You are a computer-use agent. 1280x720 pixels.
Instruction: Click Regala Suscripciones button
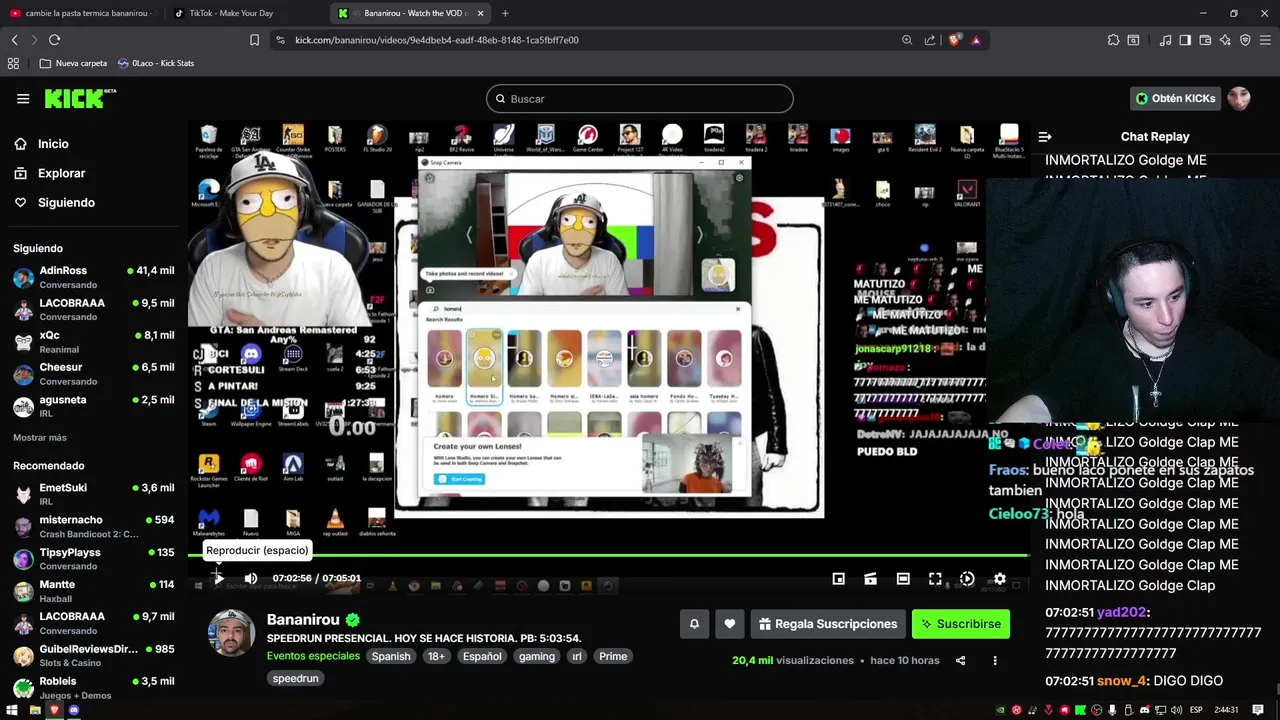tap(828, 624)
